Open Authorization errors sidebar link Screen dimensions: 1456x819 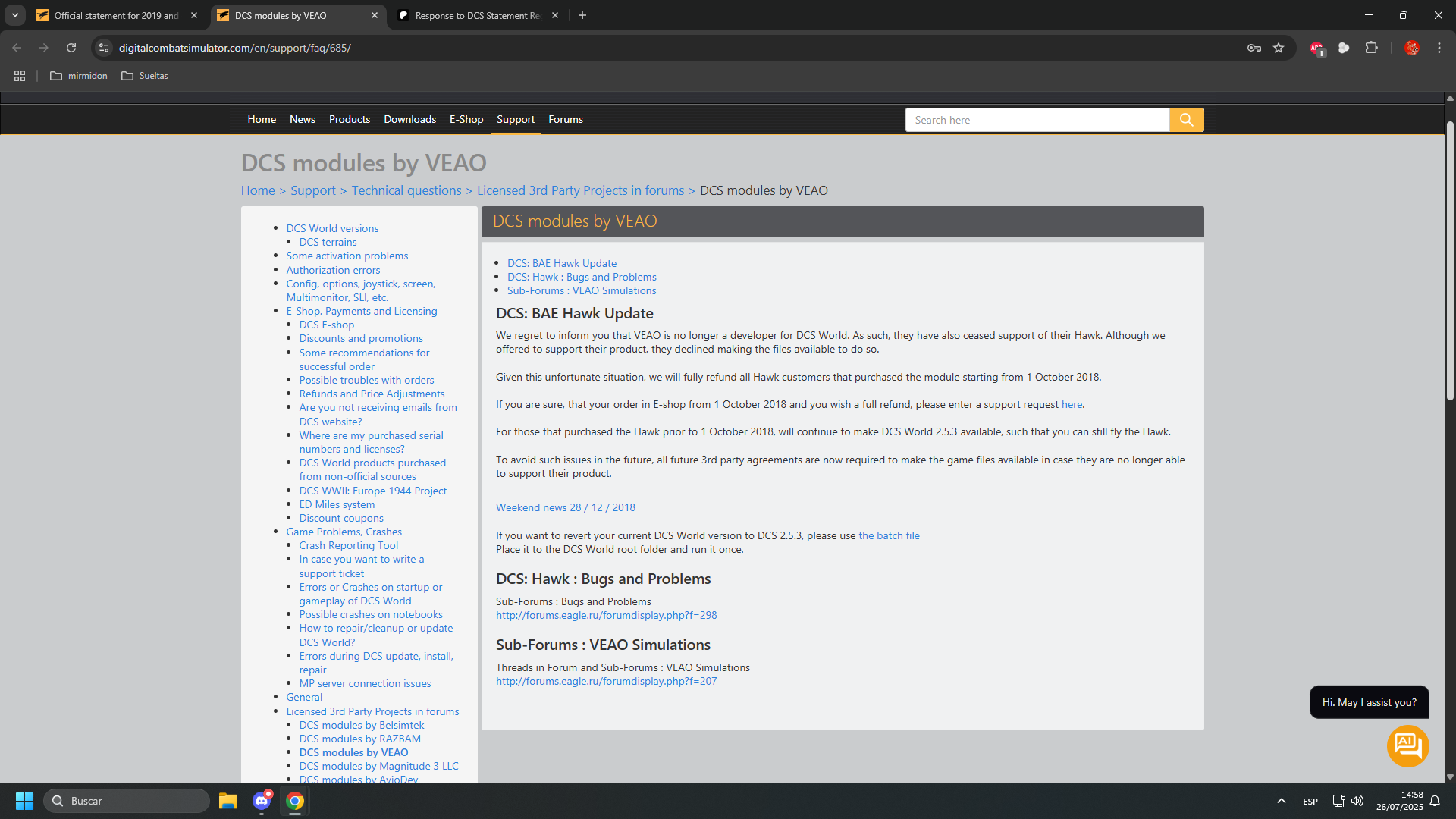[333, 270]
